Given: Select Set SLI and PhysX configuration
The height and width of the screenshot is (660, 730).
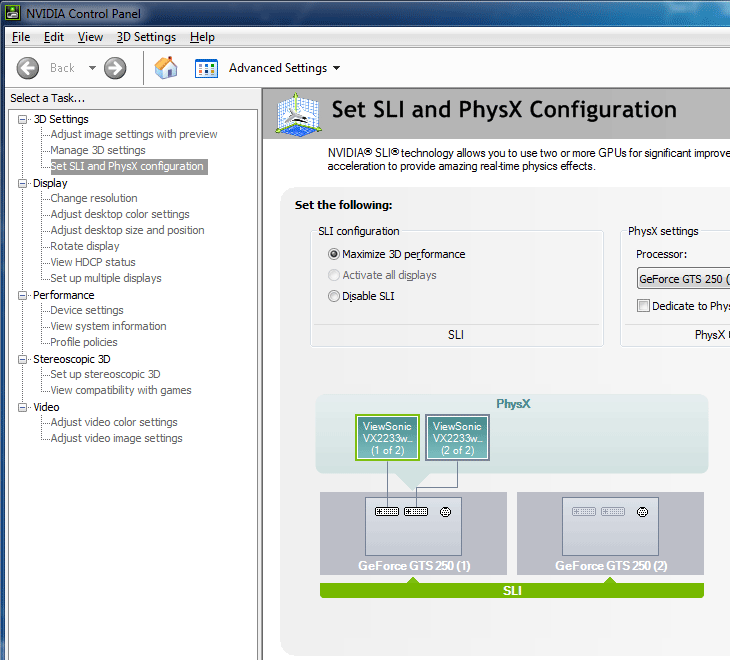Looking at the screenshot, I should point(127,166).
